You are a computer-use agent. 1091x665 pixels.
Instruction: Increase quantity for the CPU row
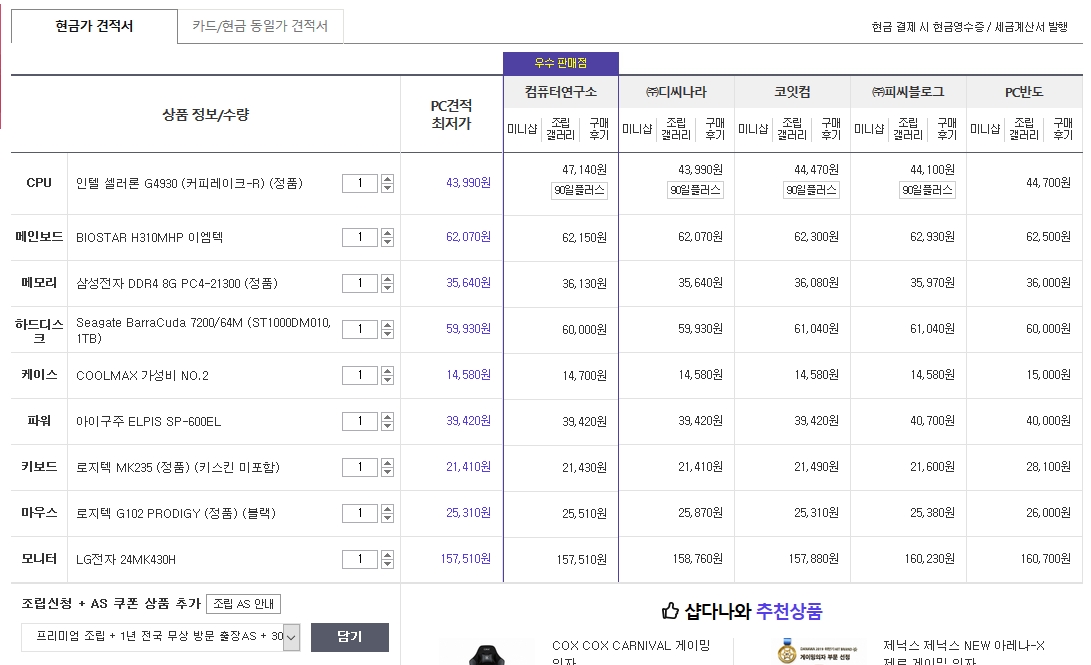pos(388,179)
